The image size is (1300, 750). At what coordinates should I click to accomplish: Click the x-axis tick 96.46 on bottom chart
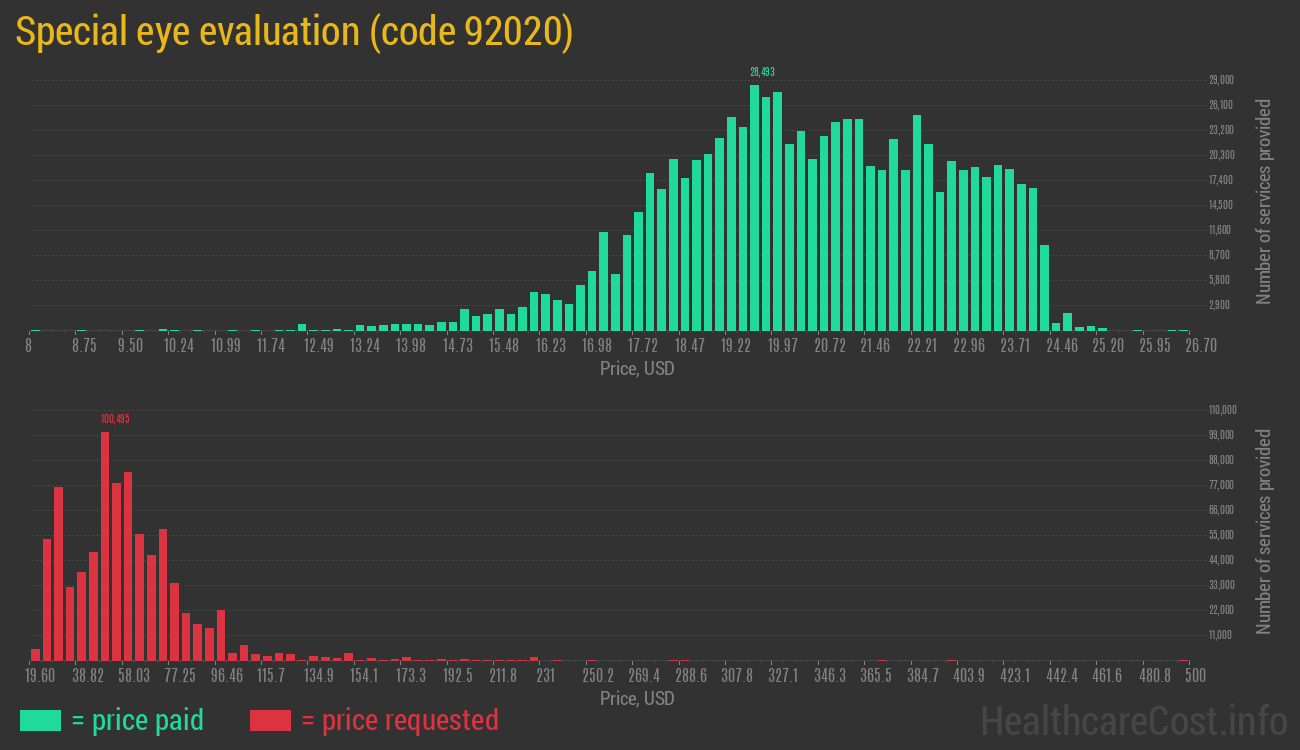point(227,675)
